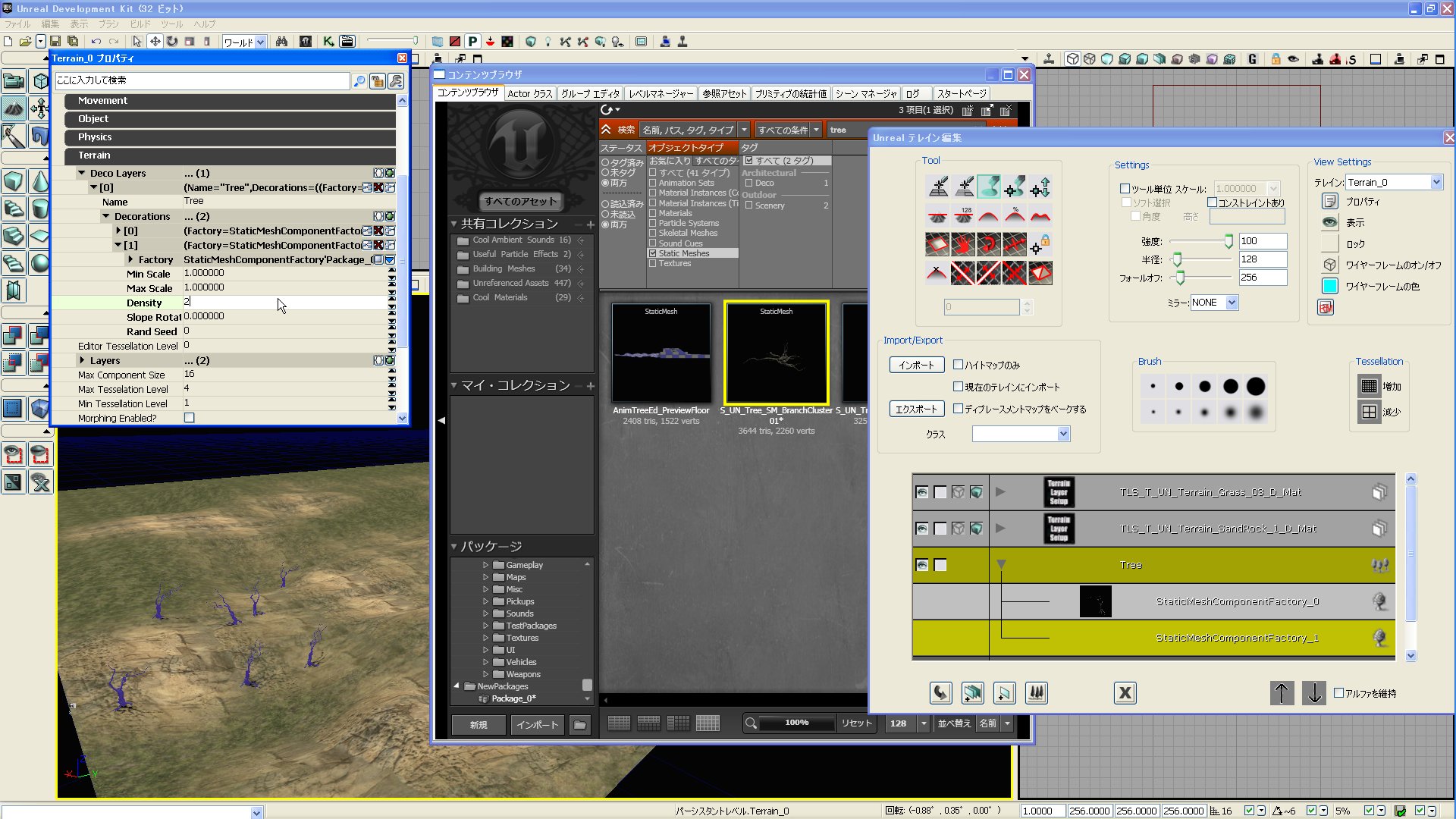Click the プロパティ icon in View Settings
This screenshot has width=1456, height=819.
point(1329,201)
